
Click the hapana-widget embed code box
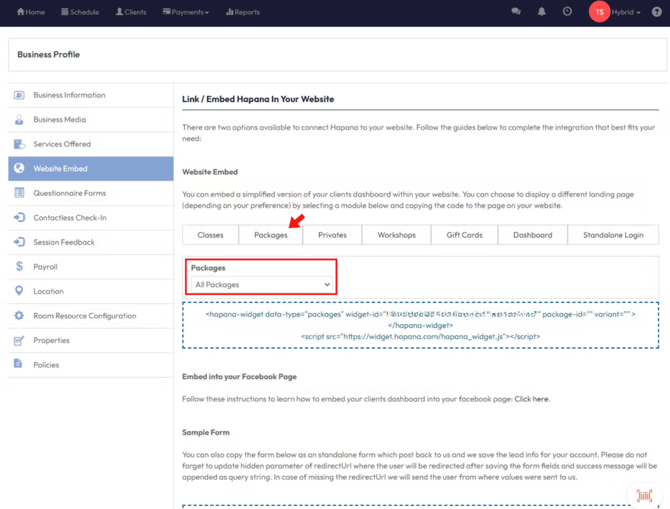(x=420, y=325)
